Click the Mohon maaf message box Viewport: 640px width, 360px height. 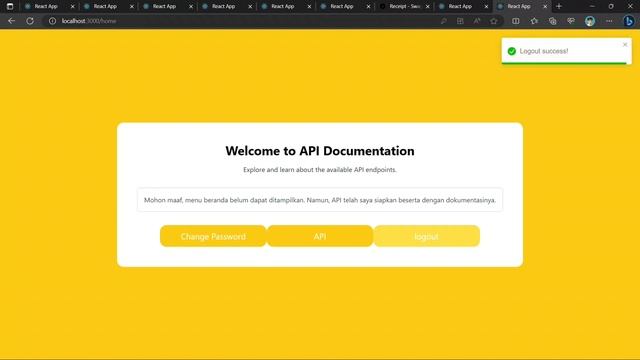point(320,200)
